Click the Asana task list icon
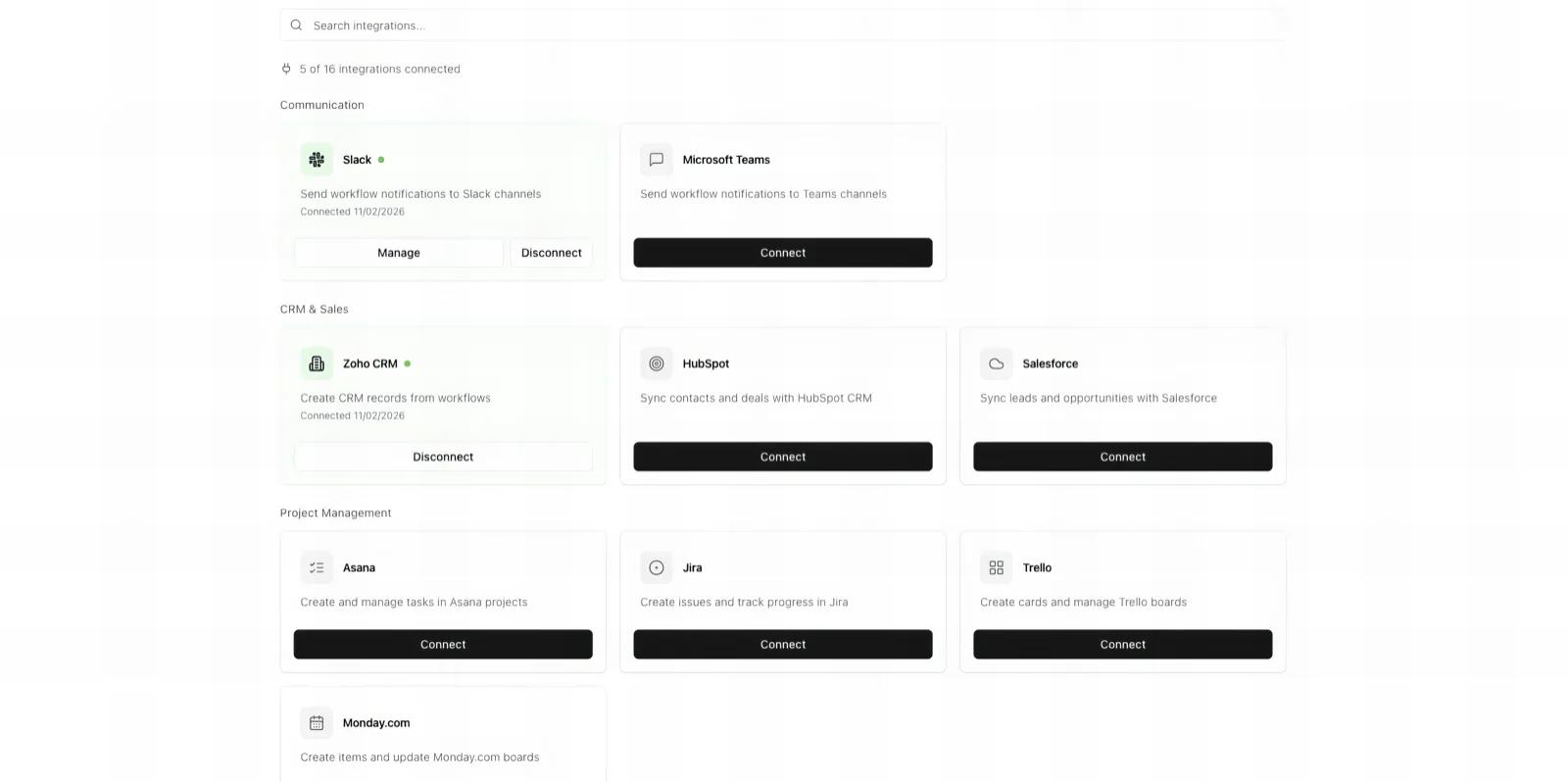The height and width of the screenshot is (782, 1568). pos(316,566)
